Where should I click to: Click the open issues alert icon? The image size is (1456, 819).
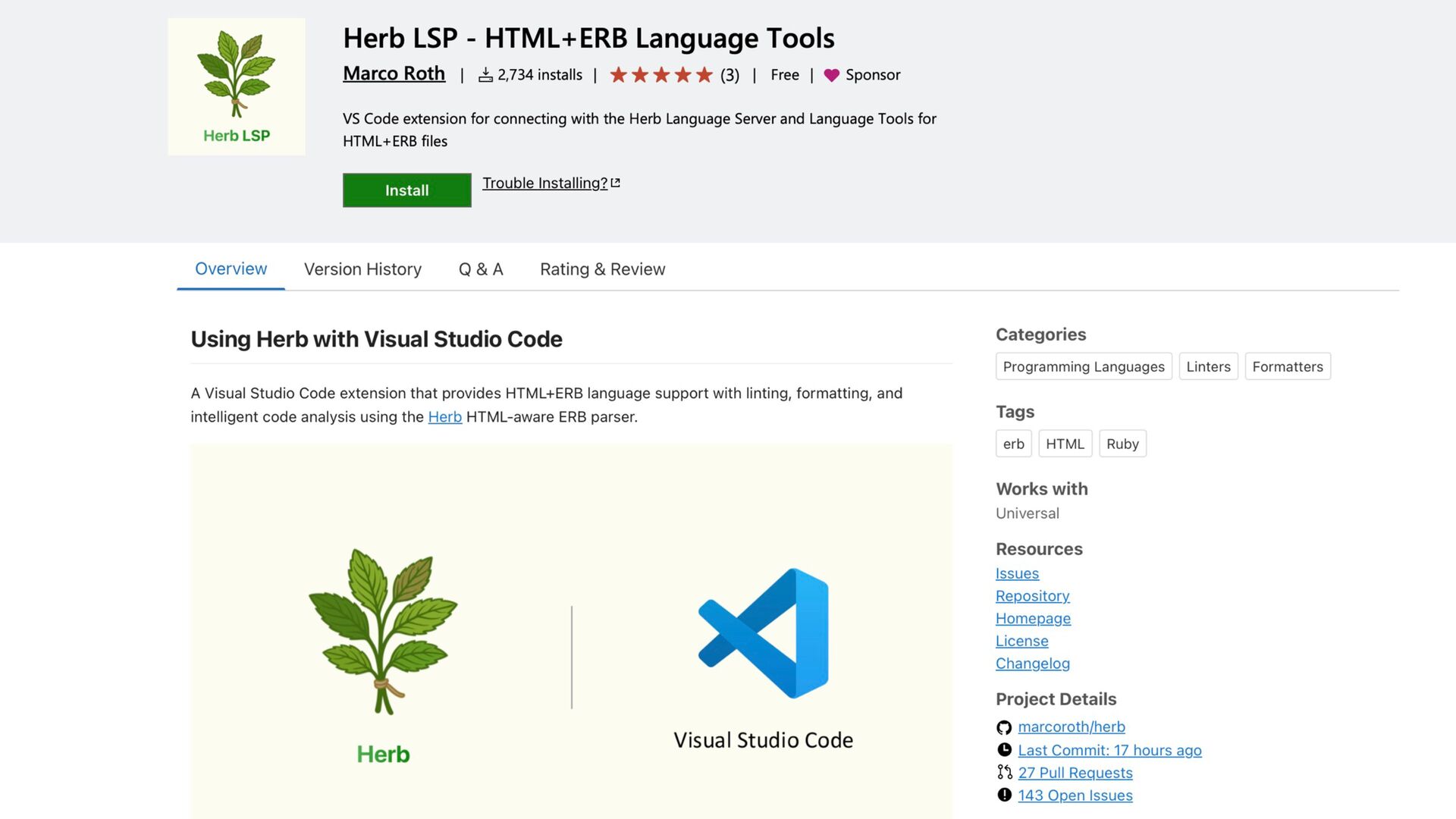click(x=1004, y=795)
